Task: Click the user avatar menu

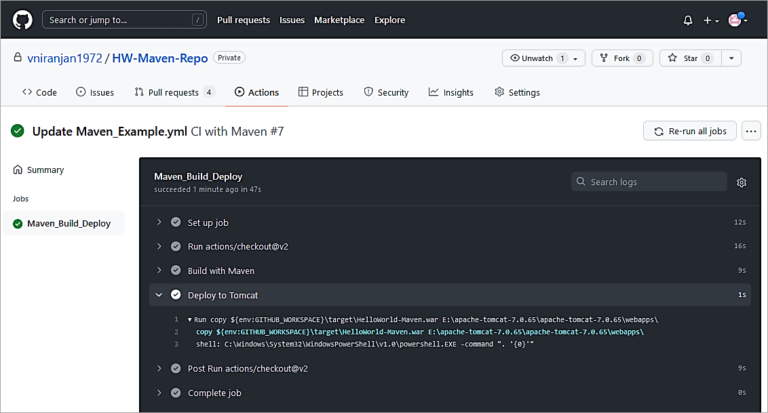Action: point(737,20)
